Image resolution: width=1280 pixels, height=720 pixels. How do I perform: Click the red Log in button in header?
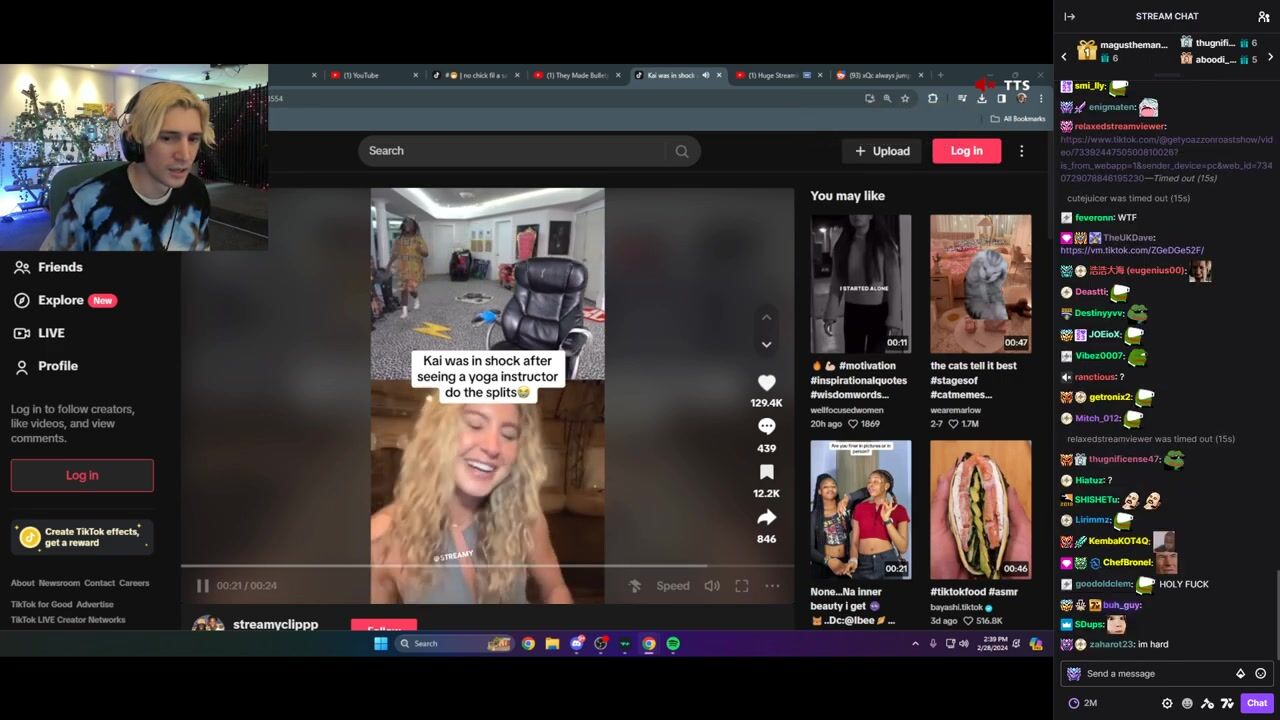tap(966, 151)
